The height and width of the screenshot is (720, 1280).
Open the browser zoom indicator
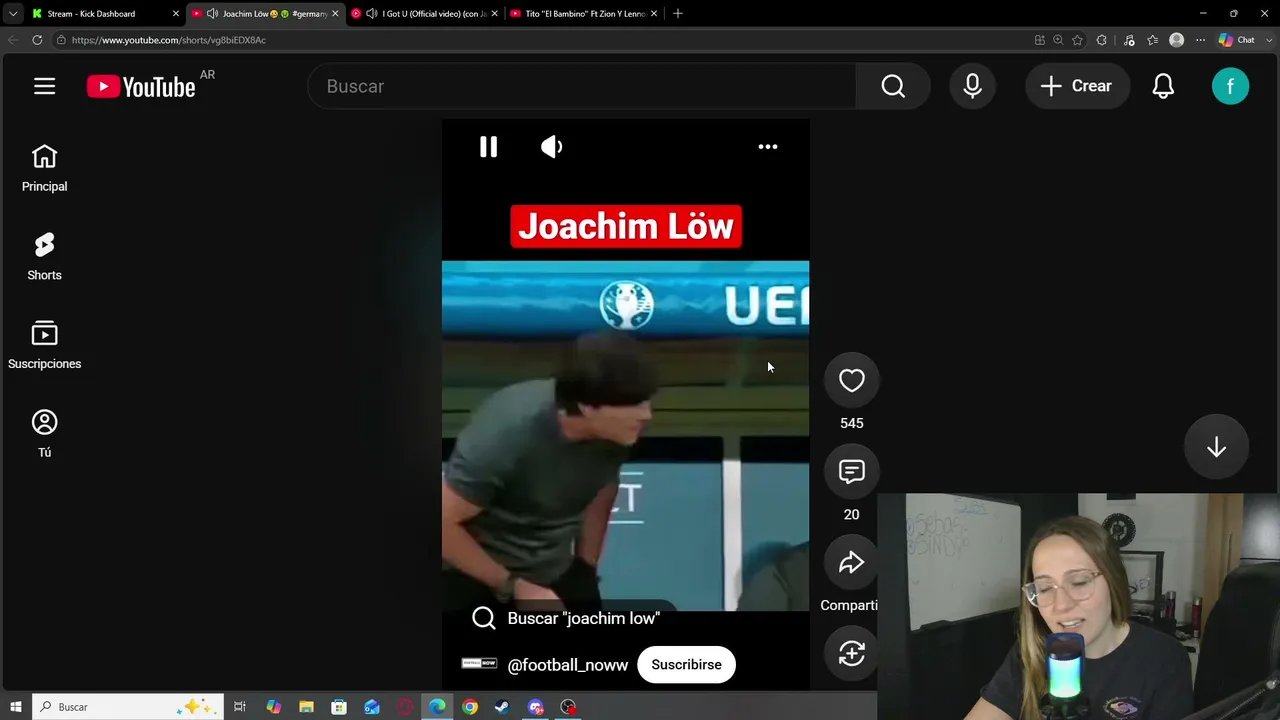(x=1058, y=40)
